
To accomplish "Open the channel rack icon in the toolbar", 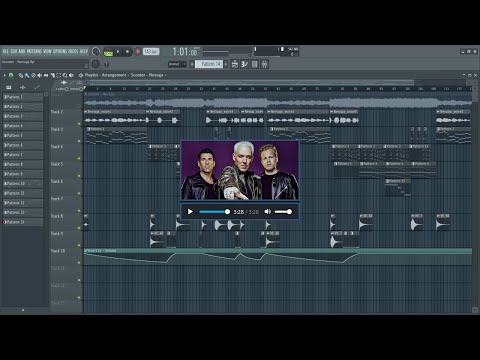I will pyautogui.click(x=255, y=64).
